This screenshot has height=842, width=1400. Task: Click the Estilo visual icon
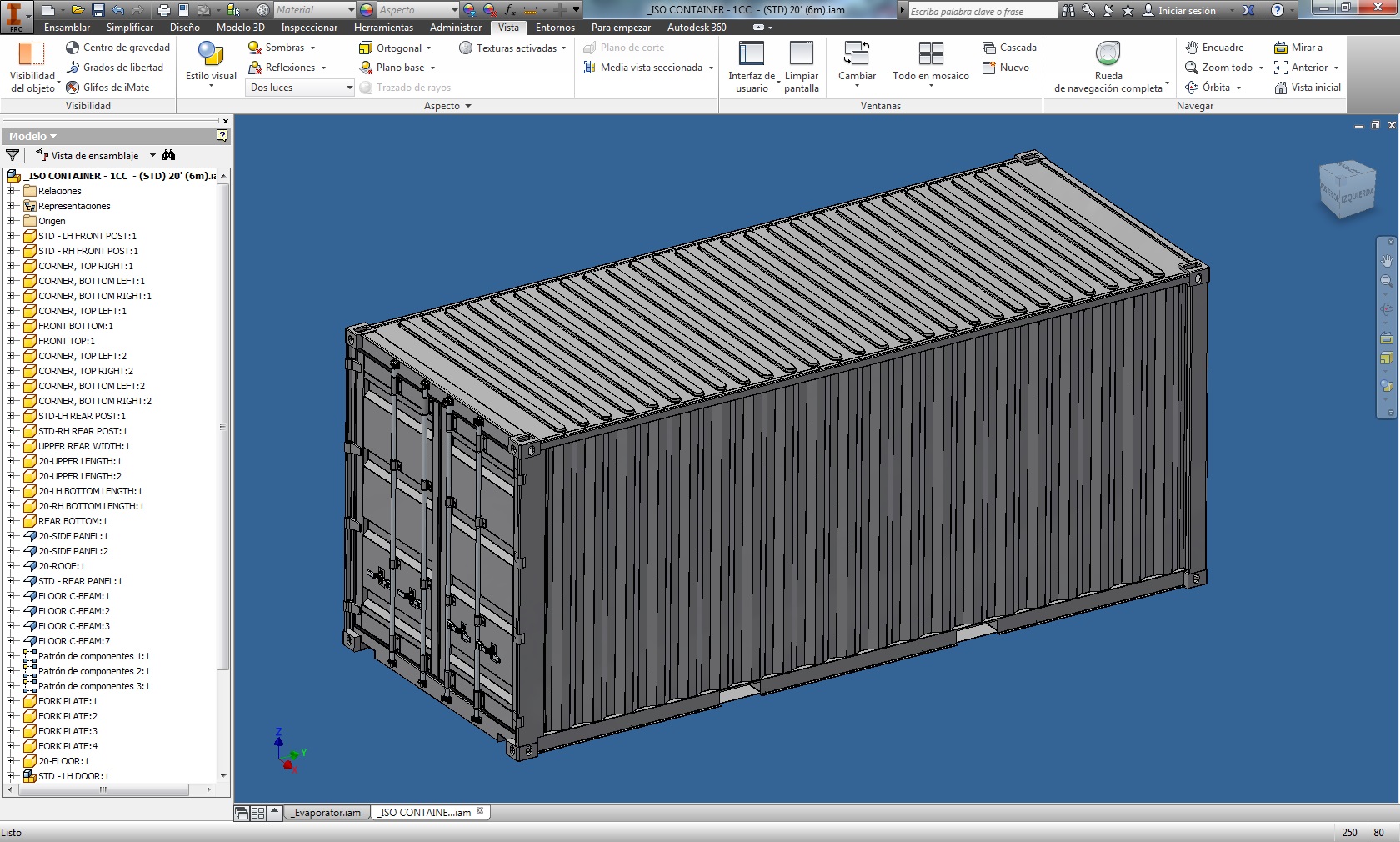(x=211, y=55)
